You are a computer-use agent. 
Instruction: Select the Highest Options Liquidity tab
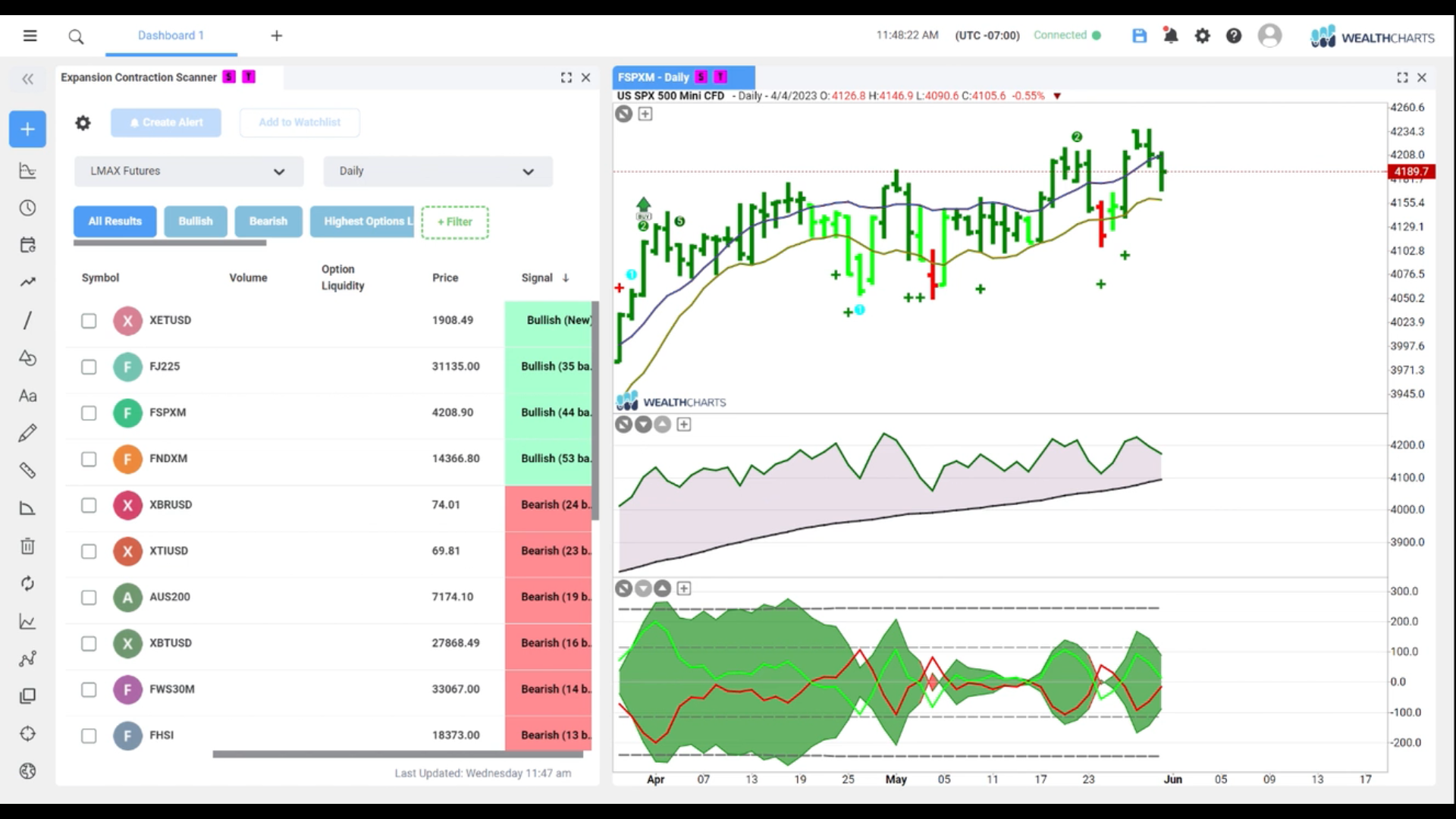pos(362,221)
